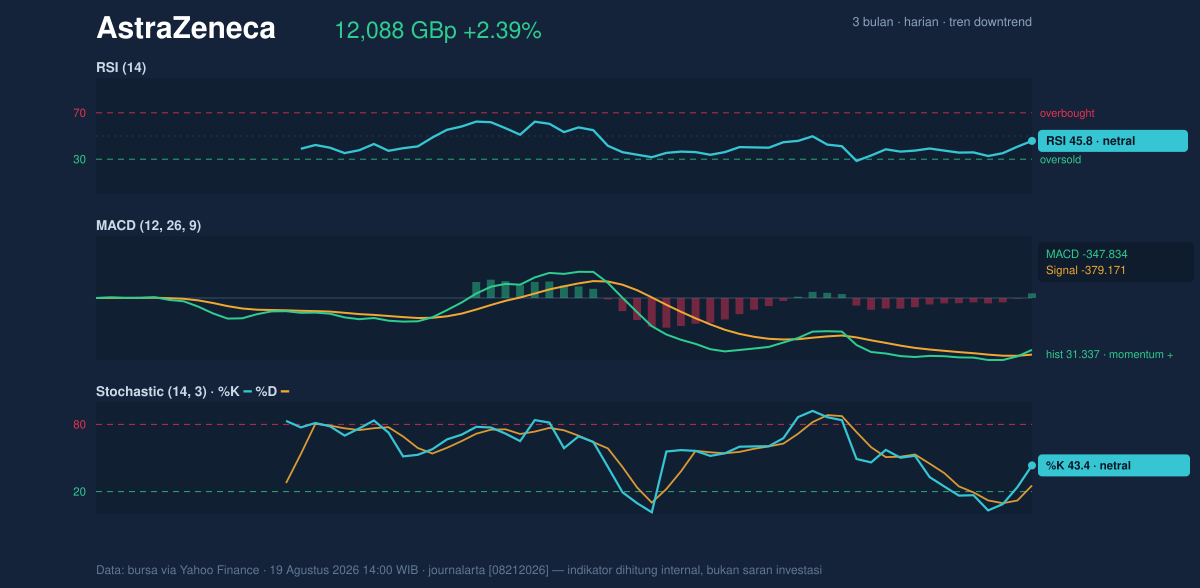The height and width of the screenshot is (588, 1200).
Task: Click the 'hist 31.337 · momentum +' label
Action: [1109, 354]
